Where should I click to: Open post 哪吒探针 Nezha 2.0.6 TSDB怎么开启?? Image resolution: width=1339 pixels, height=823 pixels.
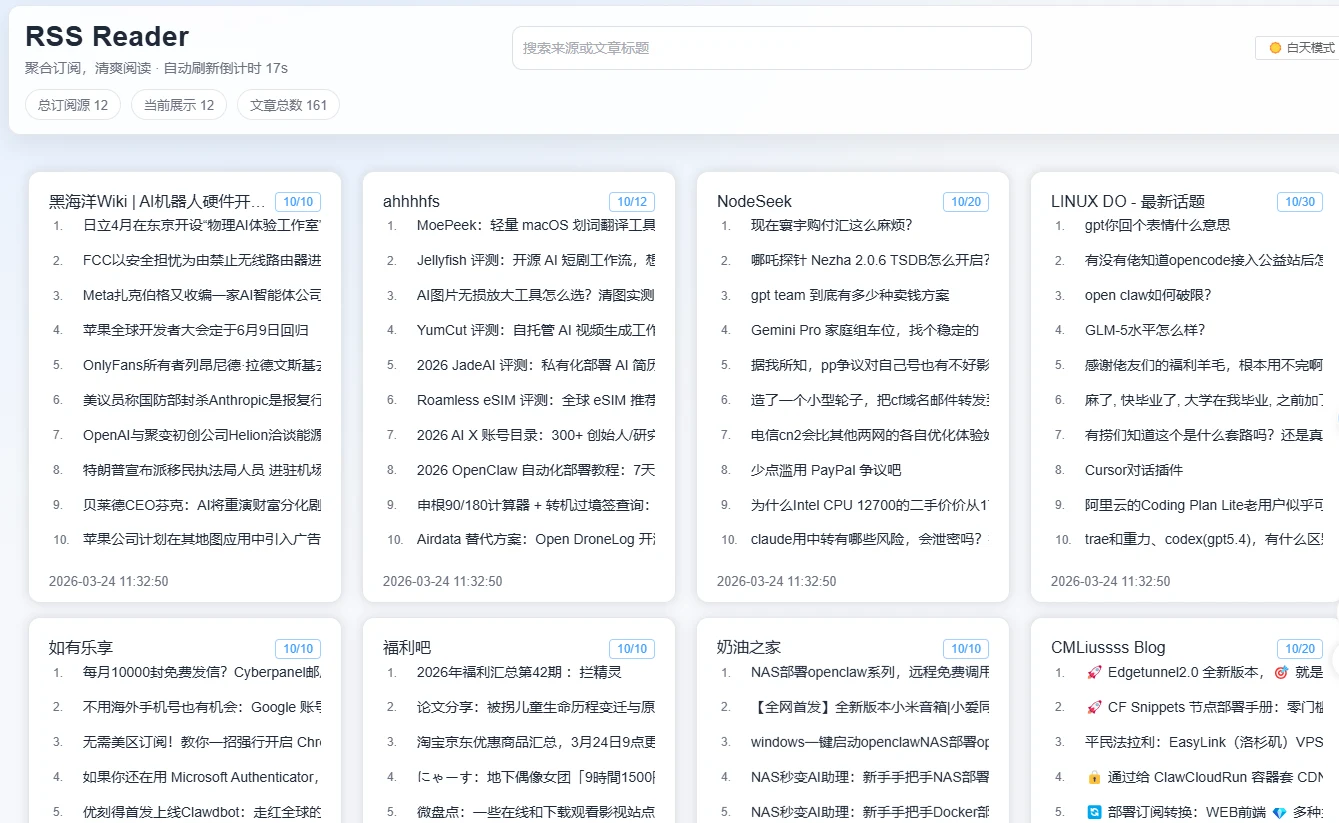click(x=870, y=260)
